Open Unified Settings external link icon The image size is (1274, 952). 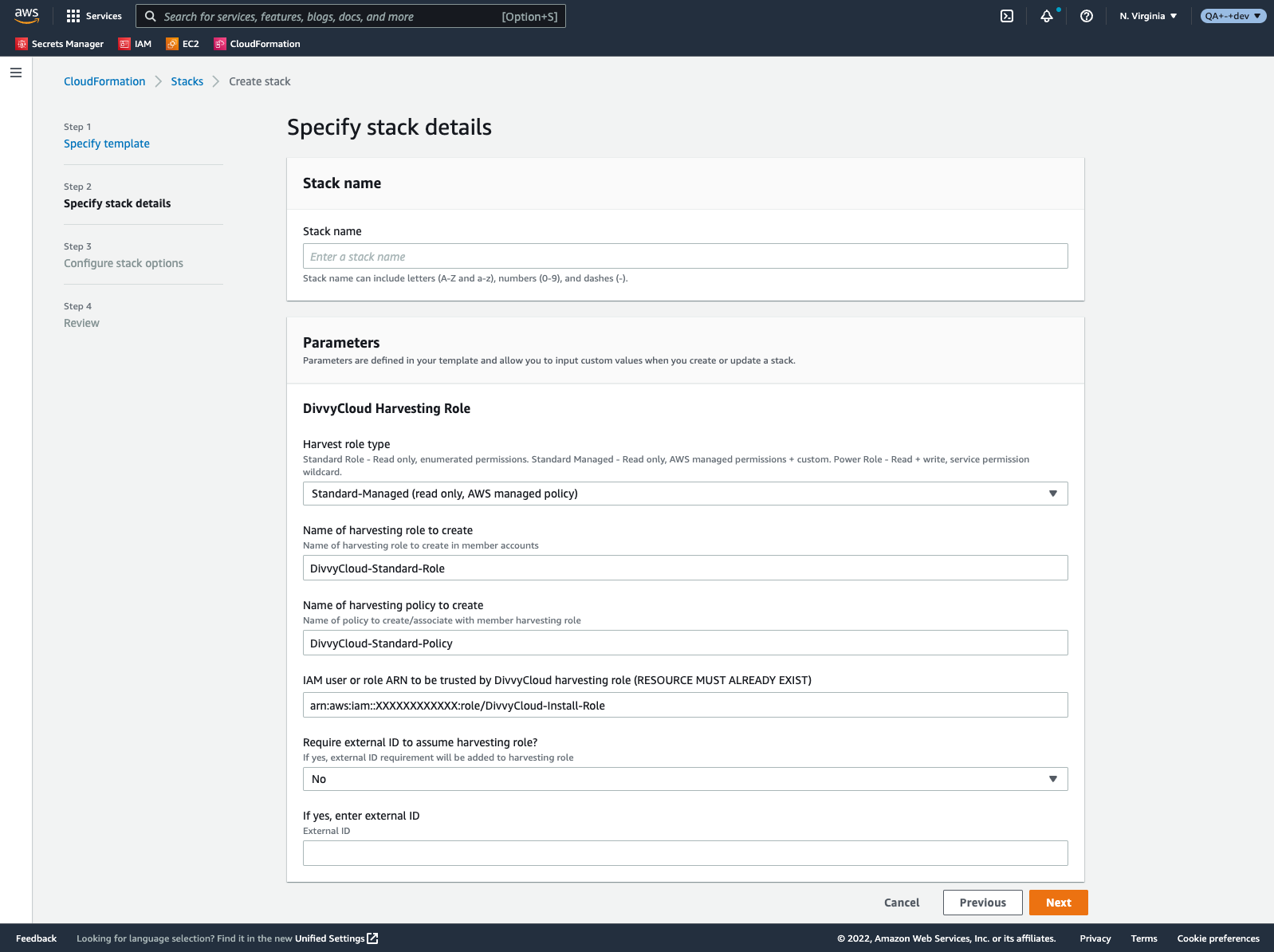click(372, 938)
